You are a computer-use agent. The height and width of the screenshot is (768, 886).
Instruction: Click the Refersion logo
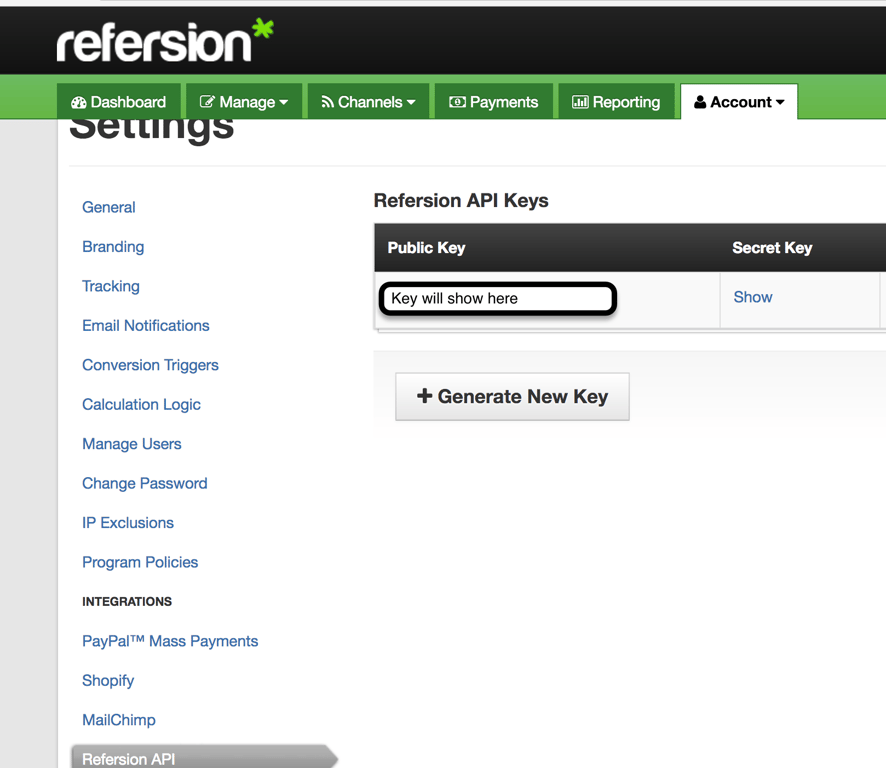(164, 42)
